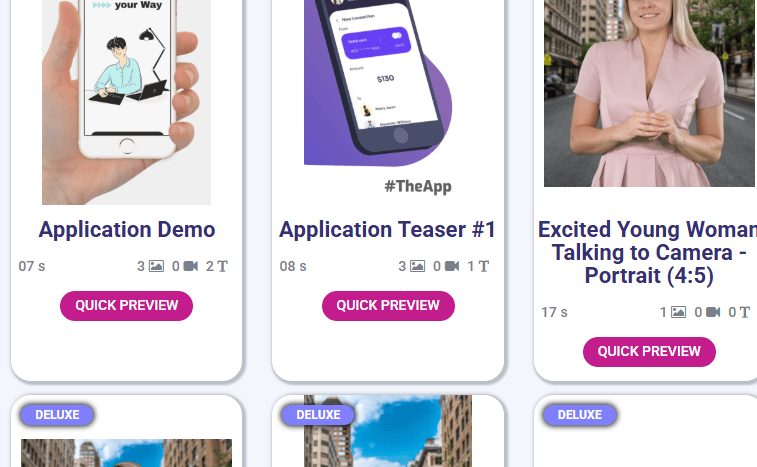Click the image icon on Excited Young Woman card
The height and width of the screenshot is (467, 757).
[679, 312]
